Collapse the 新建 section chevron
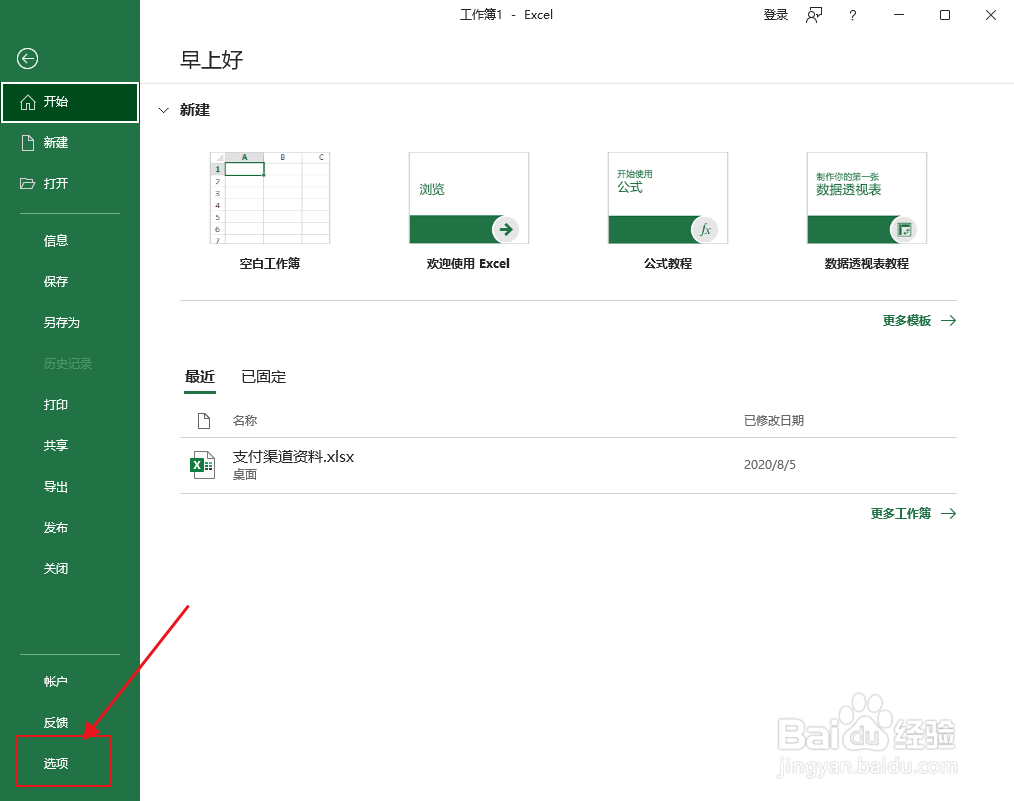This screenshot has width=1014, height=801. point(164,111)
